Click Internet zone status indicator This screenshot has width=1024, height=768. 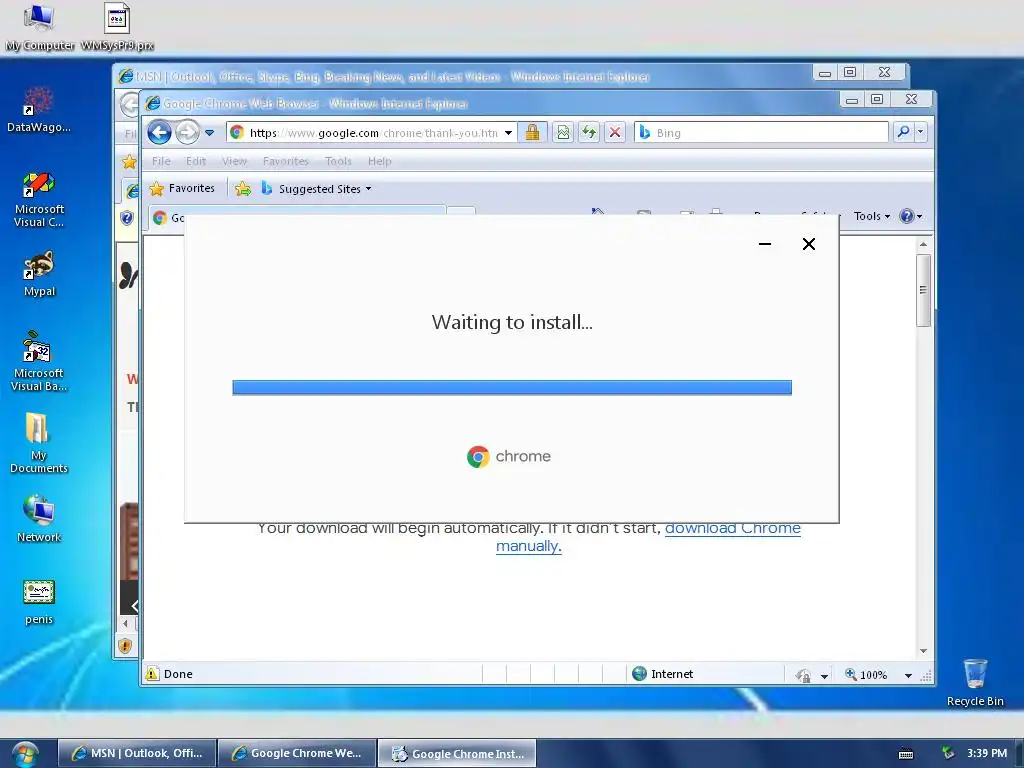662,674
